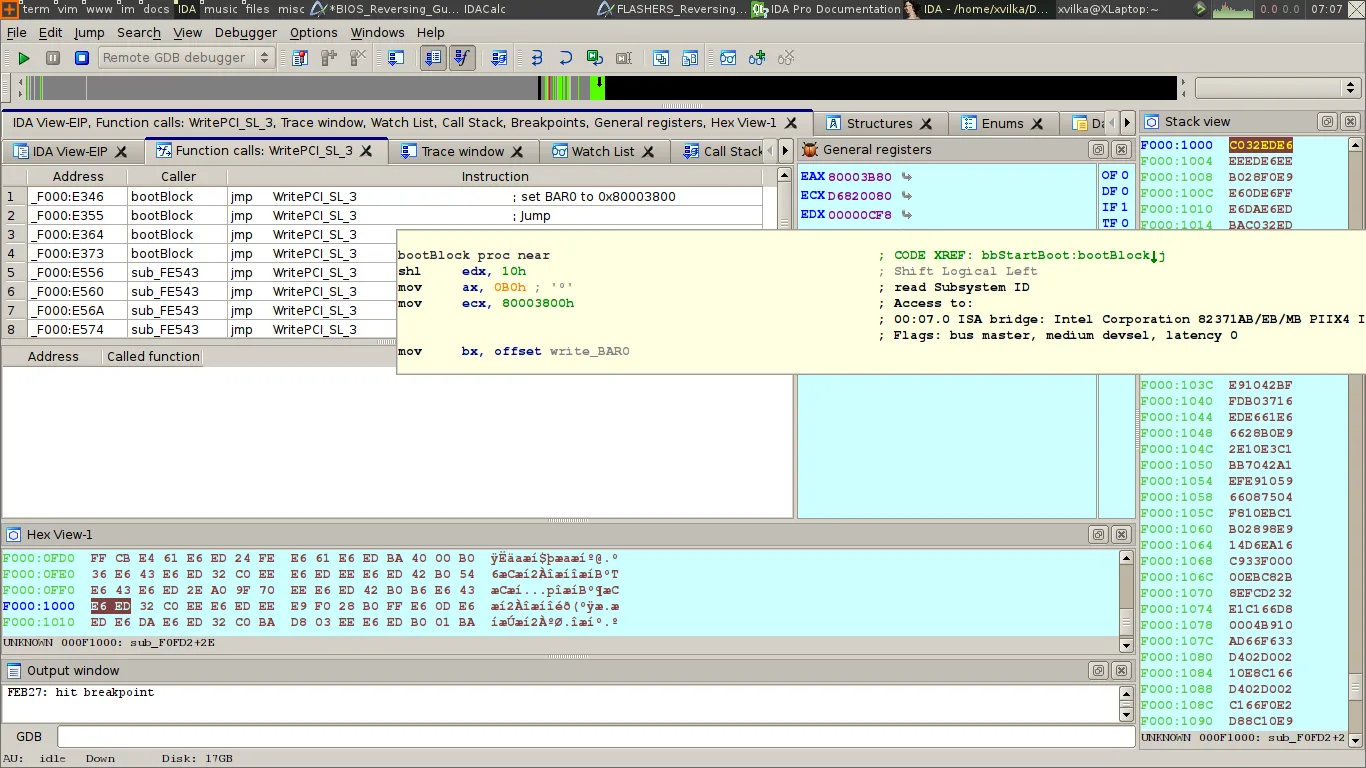Click the Run to cursor green icon
Image resolution: width=1366 pixels, height=768 pixels.
(593, 57)
